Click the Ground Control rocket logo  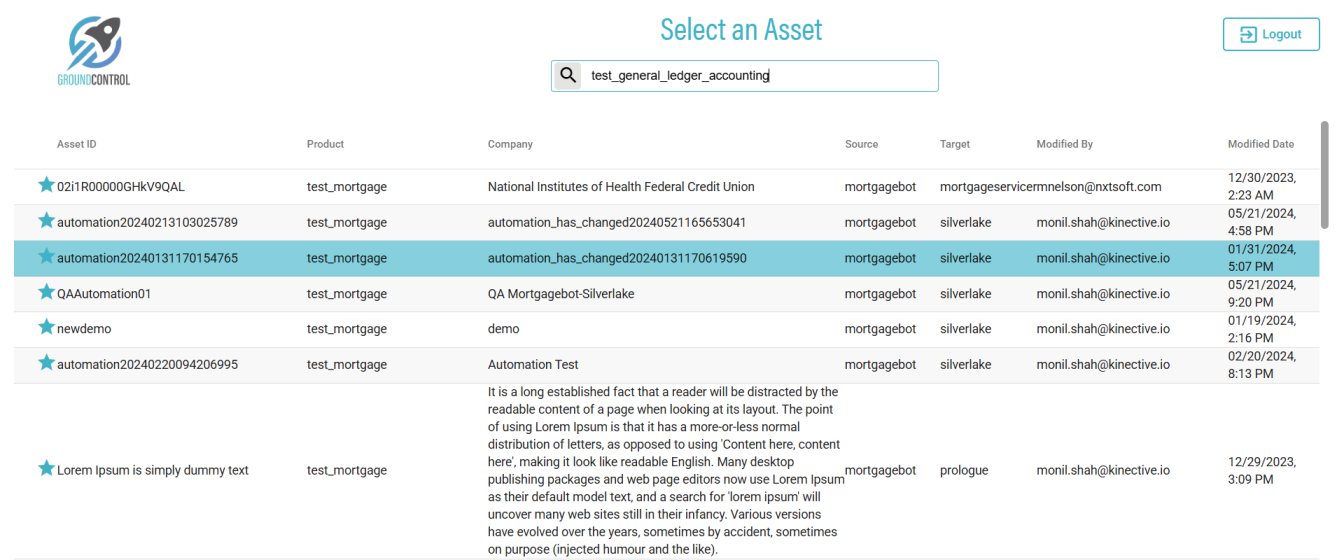pos(94,50)
